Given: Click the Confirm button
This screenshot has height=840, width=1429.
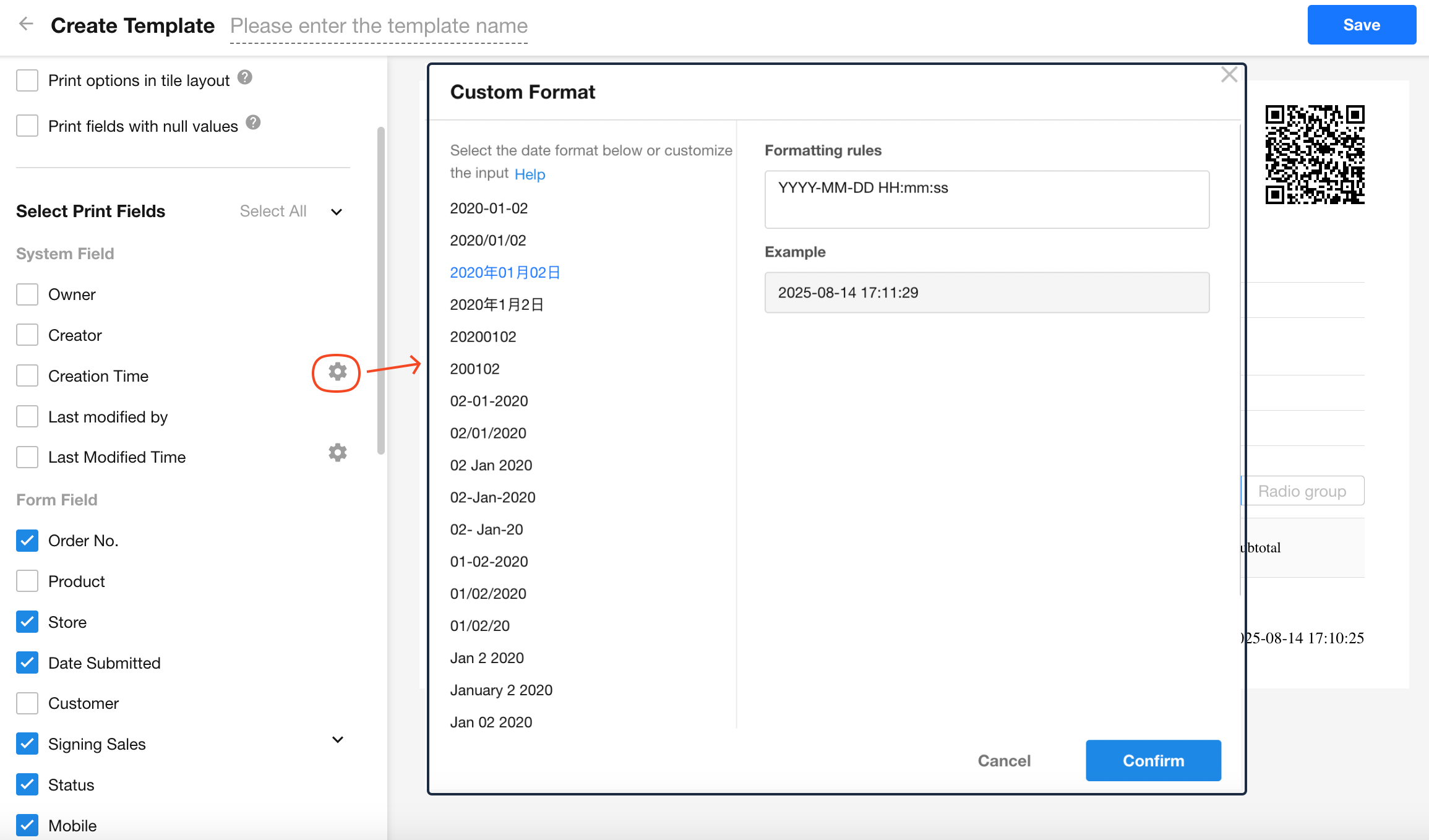Looking at the screenshot, I should (x=1153, y=760).
